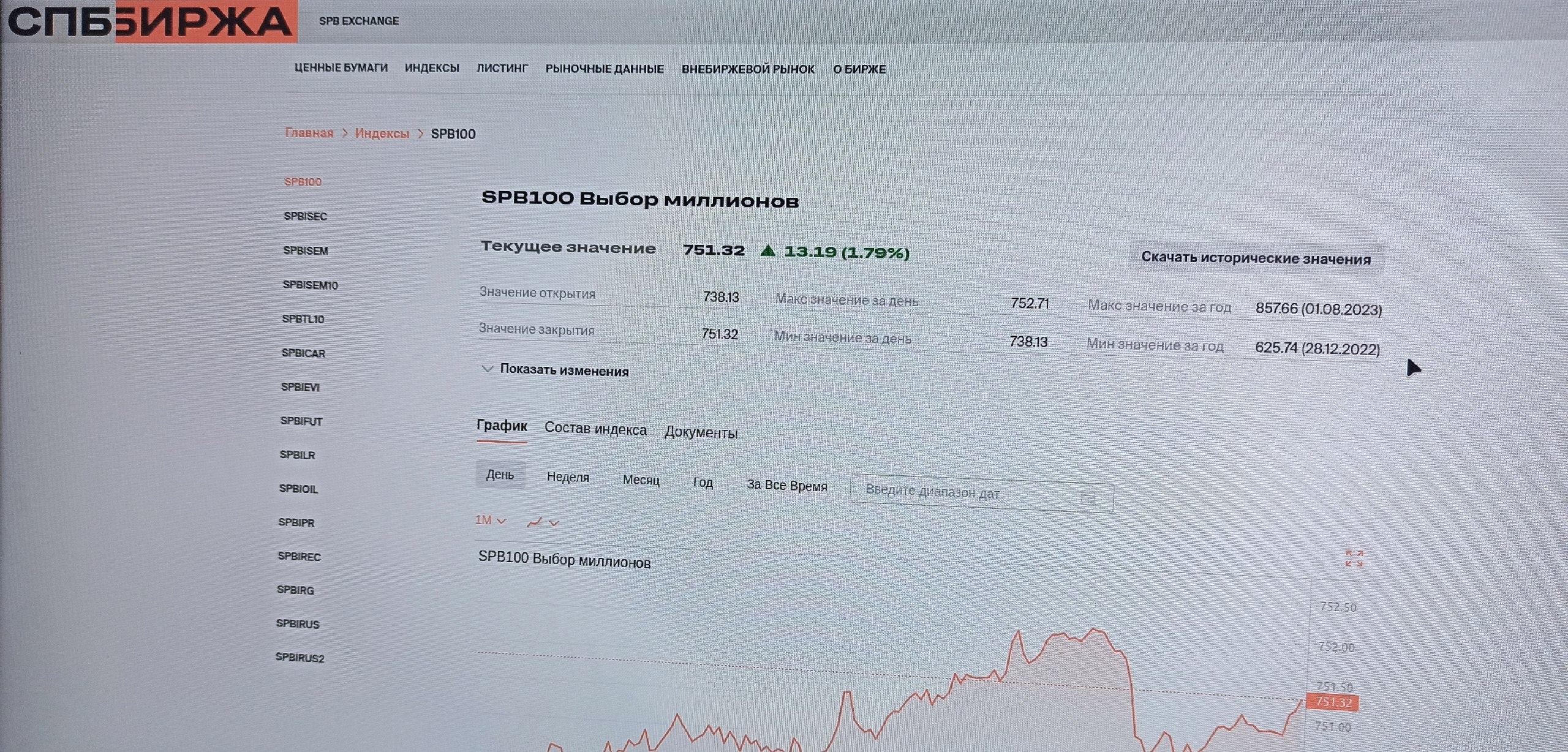
Task: Select SPB100 in the index sidebar
Action: coord(303,182)
